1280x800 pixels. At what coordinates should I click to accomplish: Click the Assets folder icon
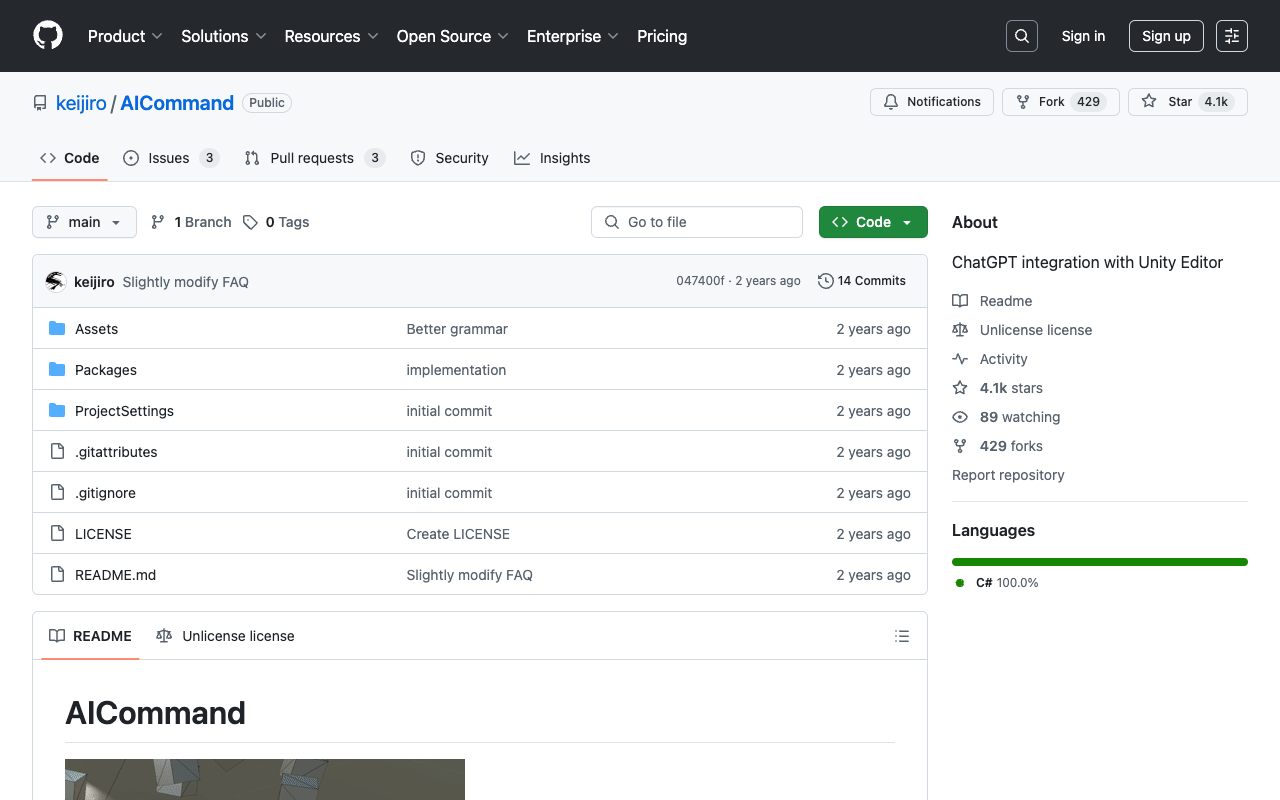(x=57, y=329)
